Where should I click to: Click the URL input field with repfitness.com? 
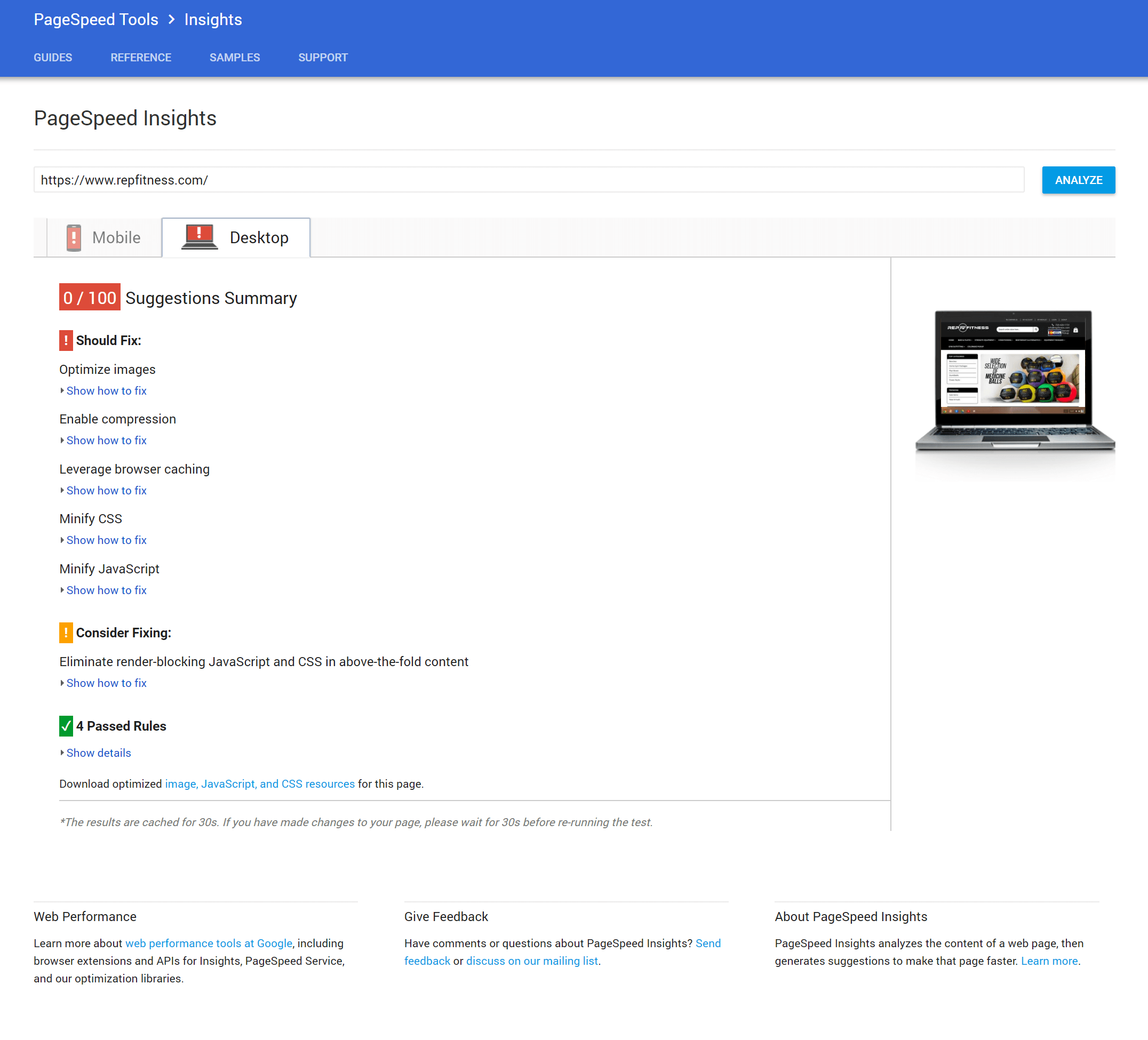pos(529,180)
